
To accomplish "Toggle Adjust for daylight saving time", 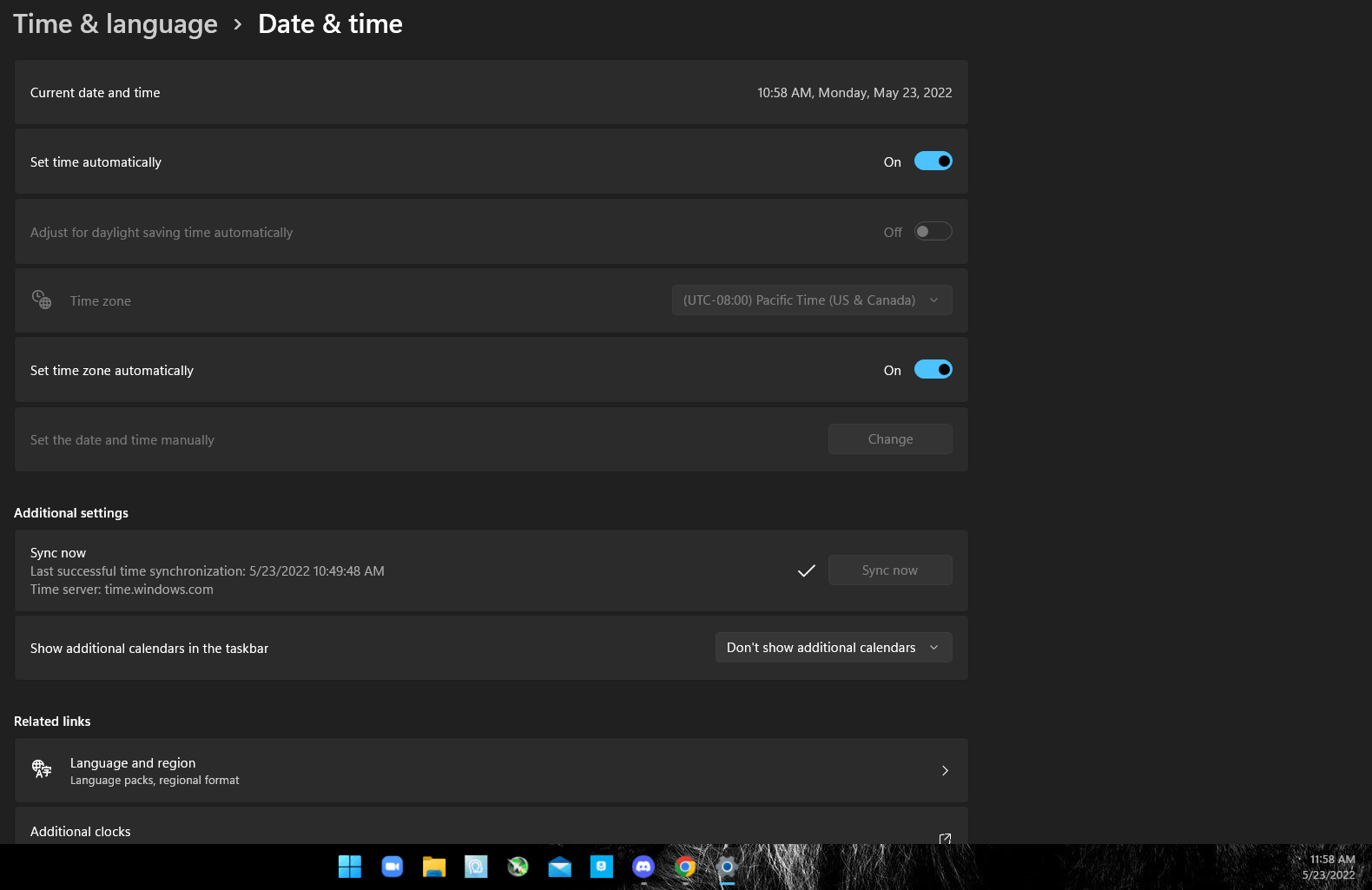I will pos(933,232).
